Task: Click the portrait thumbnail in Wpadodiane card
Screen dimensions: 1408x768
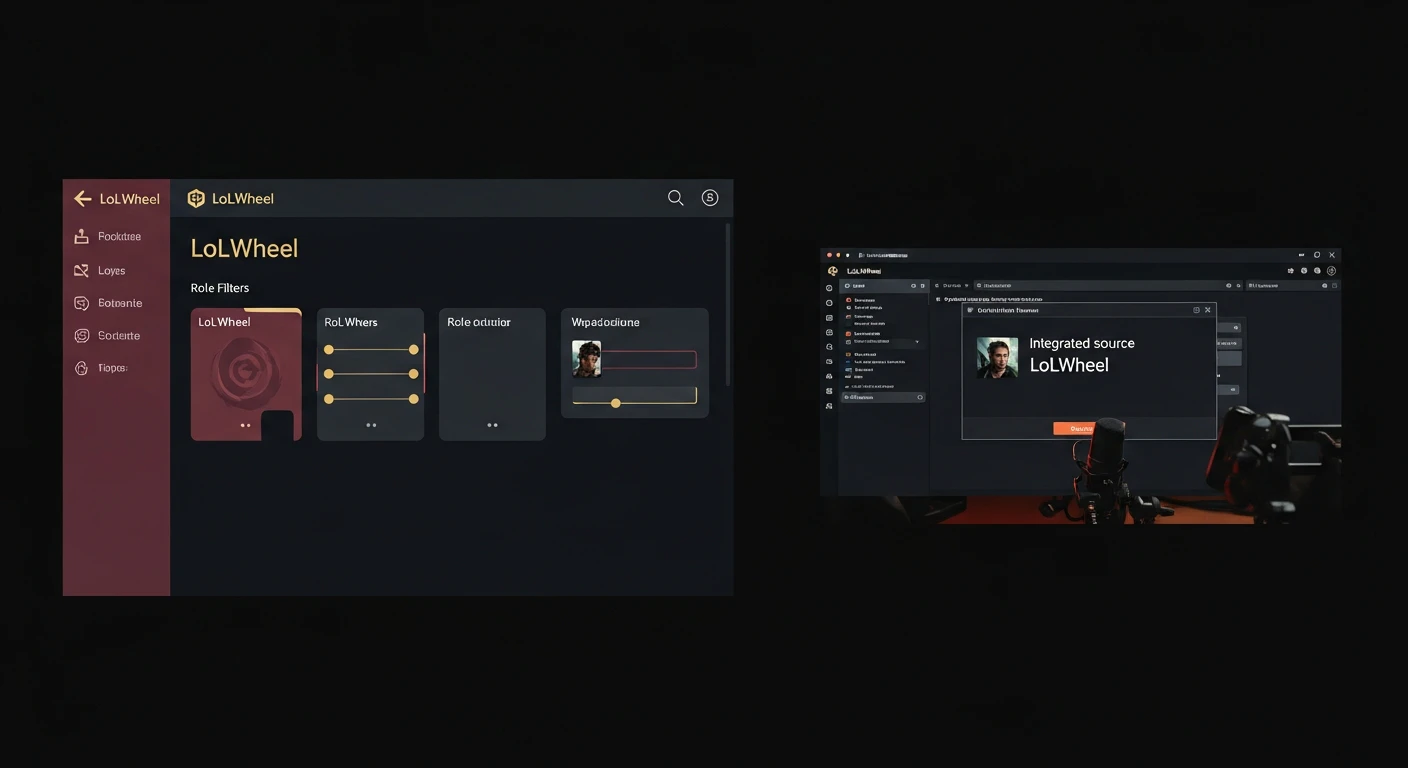Action: point(586,358)
